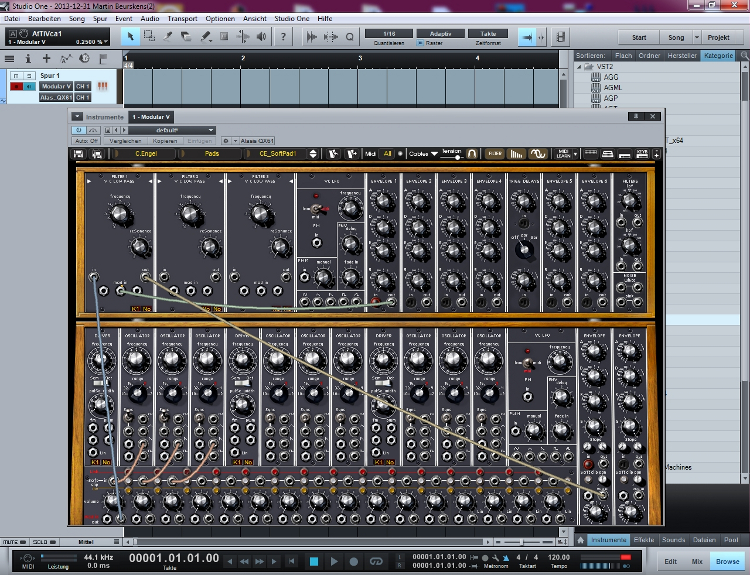Sort browser by Hersteller

(682, 55)
